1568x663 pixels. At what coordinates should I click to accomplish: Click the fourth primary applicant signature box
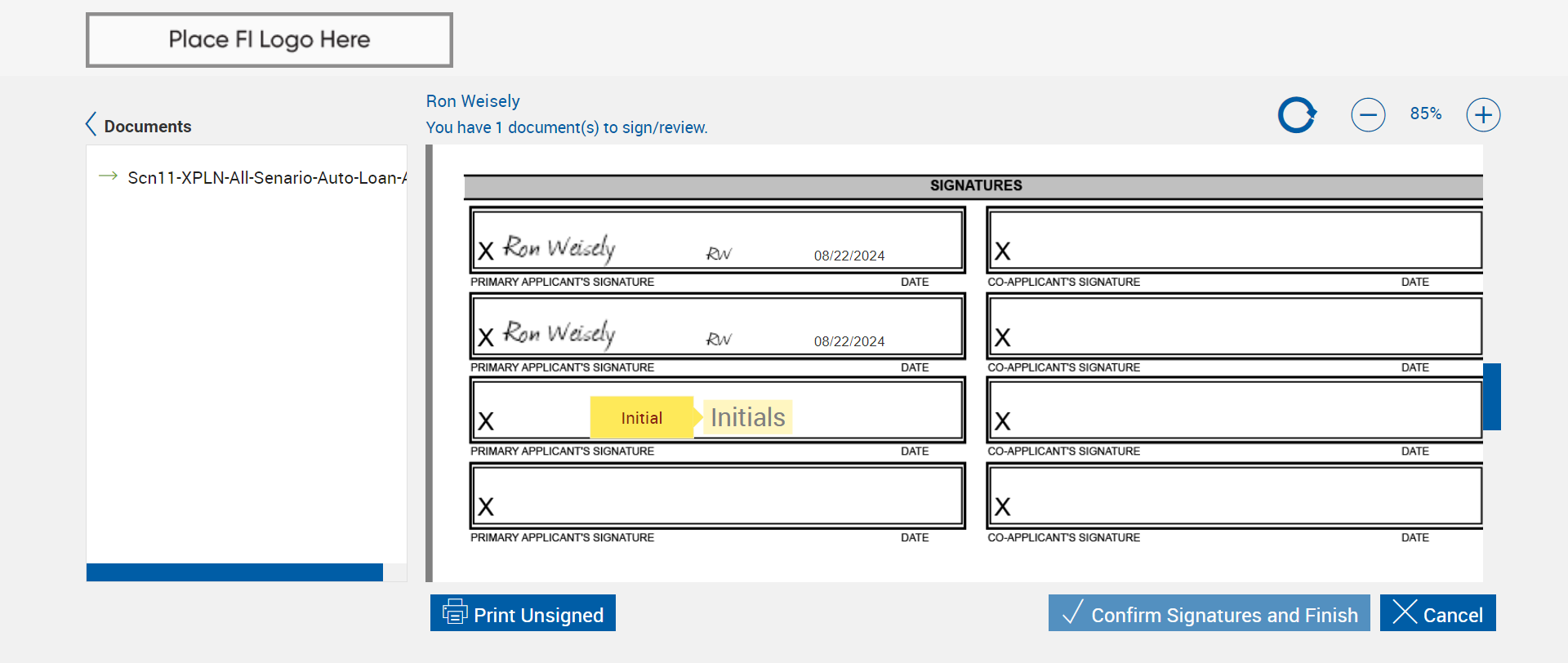click(717, 496)
